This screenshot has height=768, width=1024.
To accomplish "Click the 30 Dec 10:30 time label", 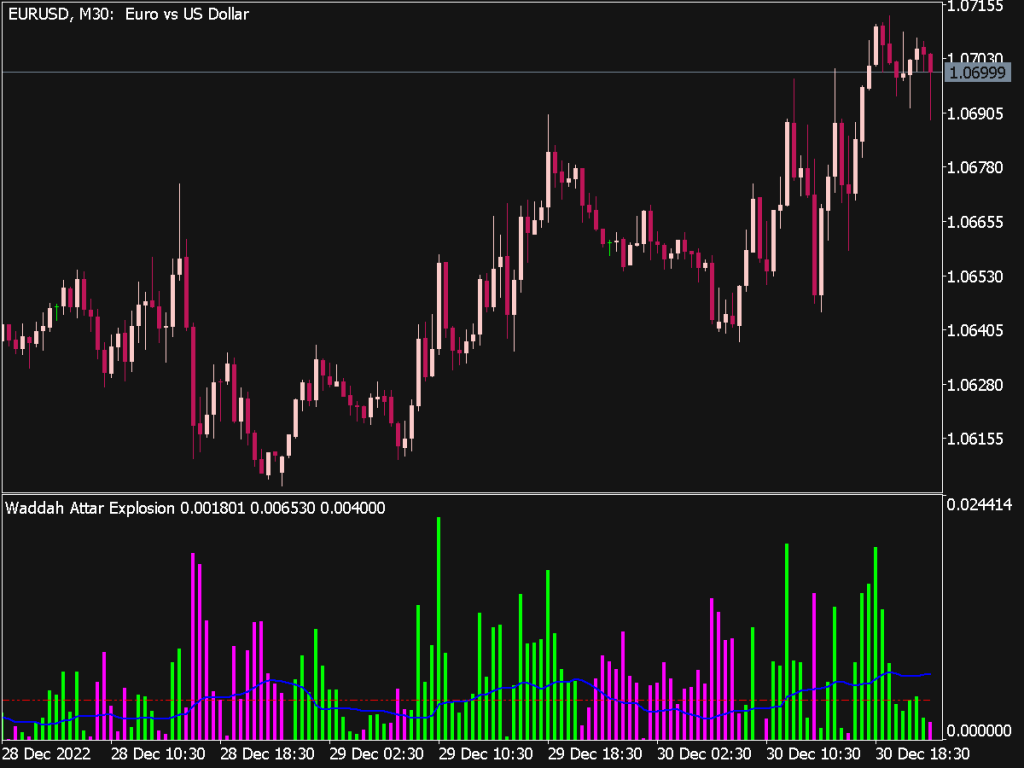I will point(813,754).
